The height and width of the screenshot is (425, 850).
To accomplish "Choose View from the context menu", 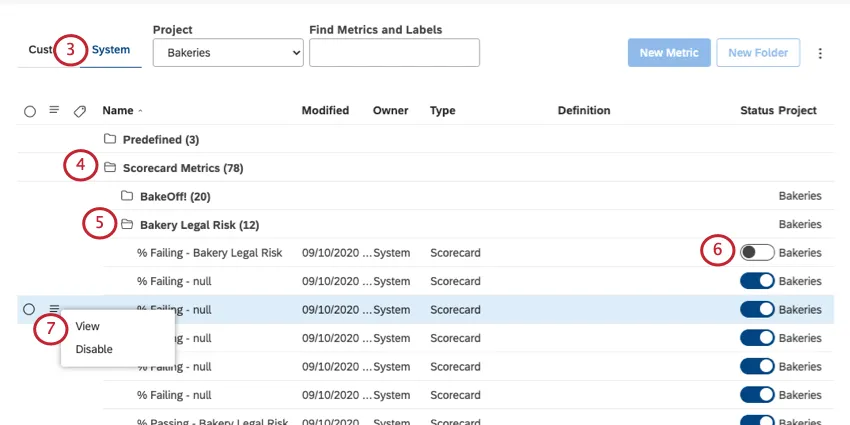I will [x=88, y=326].
